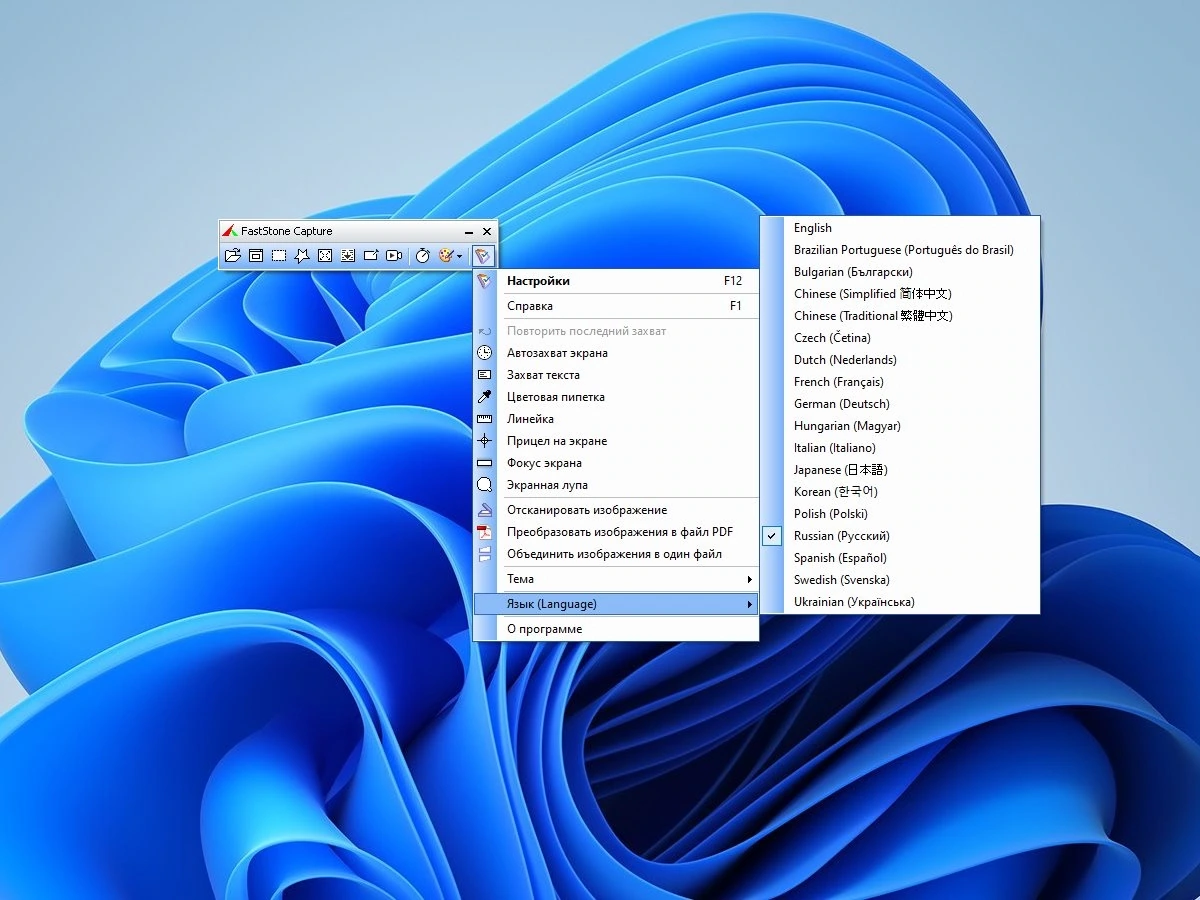Viewport: 1200px width, 900px height.
Task: Set delay timer before capture
Action: click(423, 256)
